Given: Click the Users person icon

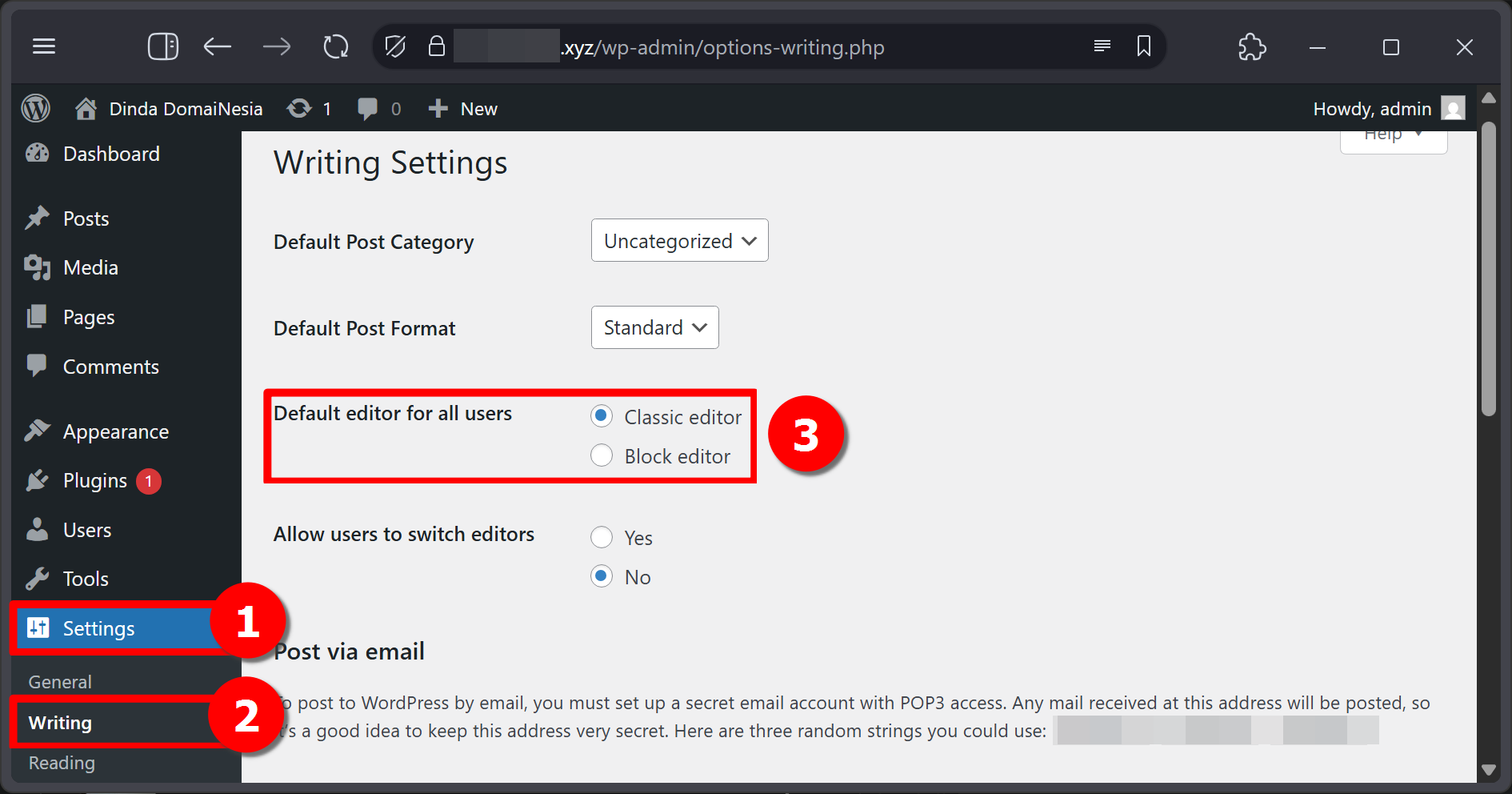Looking at the screenshot, I should pos(37,529).
